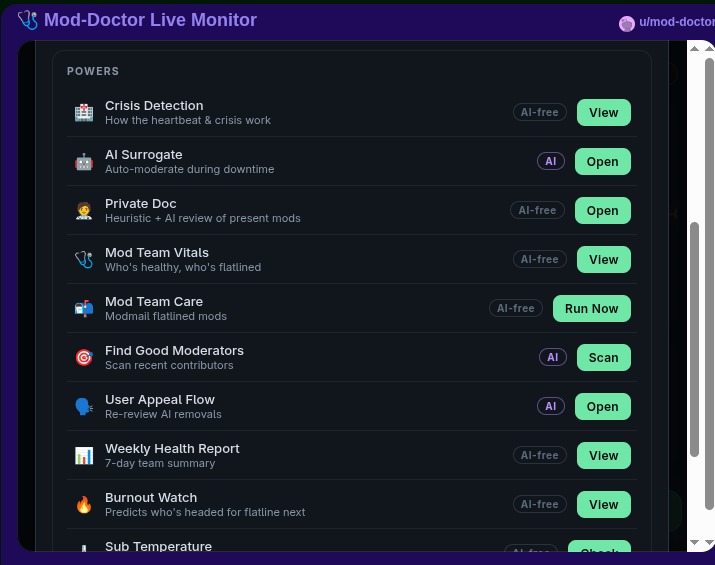Screen dimensions: 715x565
Task: Click the mailbox icon for Mod Team Care
Action: tap(84, 309)
